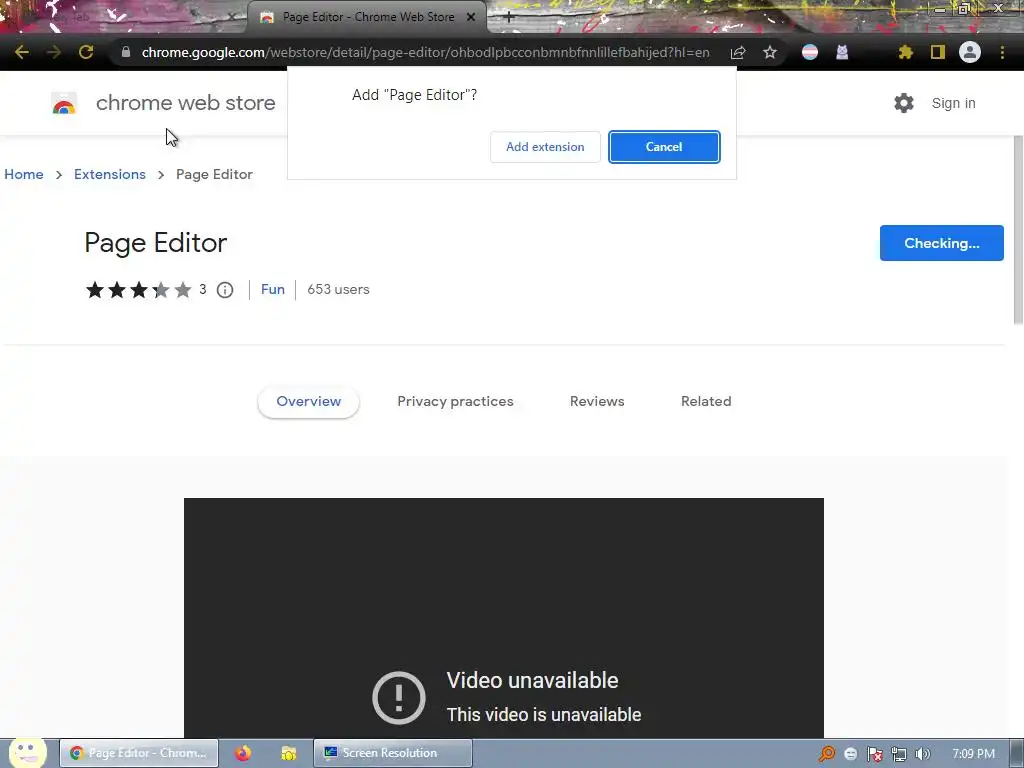1024x768 pixels.
Task: Click the "Page Editor" heading
Action: point(155,243)
